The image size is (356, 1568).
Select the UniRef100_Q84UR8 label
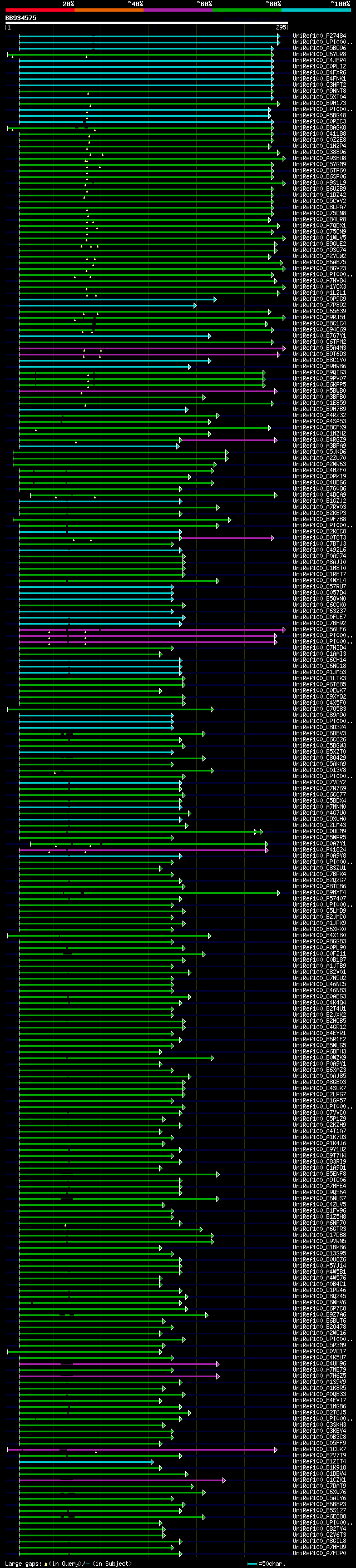click(319, 219)
